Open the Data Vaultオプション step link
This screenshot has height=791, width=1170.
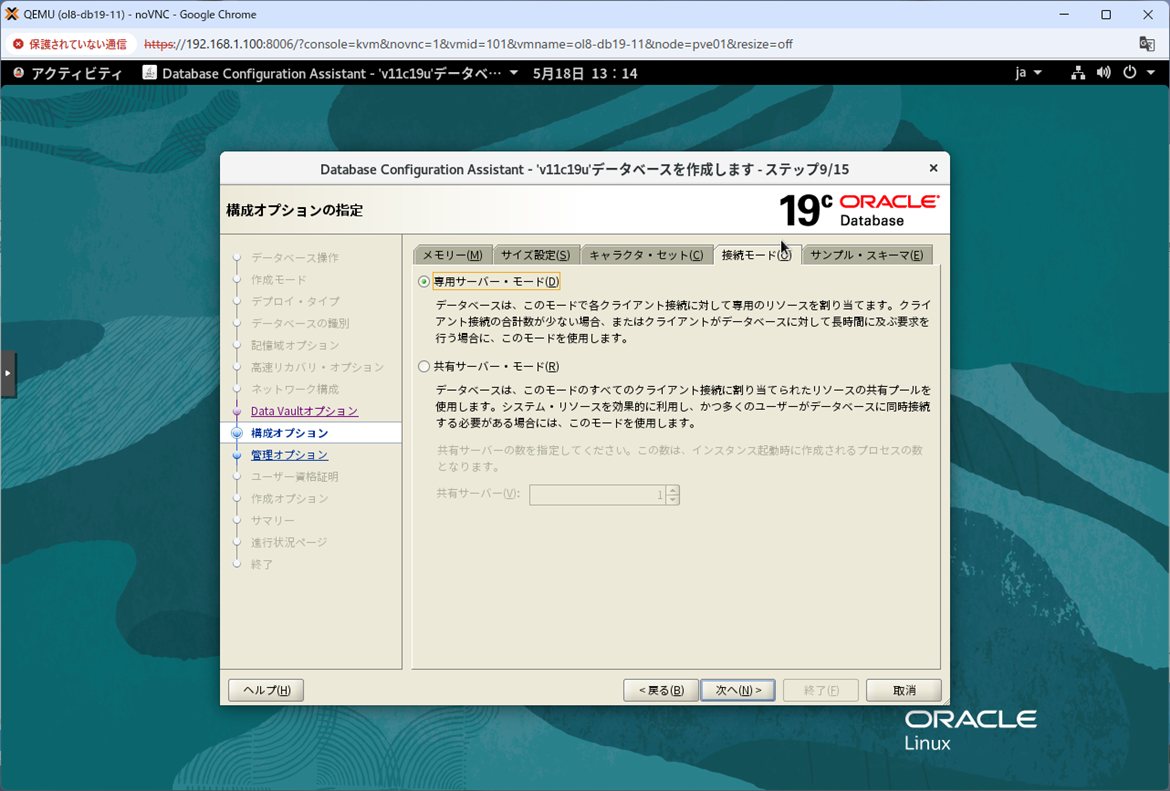304,411
